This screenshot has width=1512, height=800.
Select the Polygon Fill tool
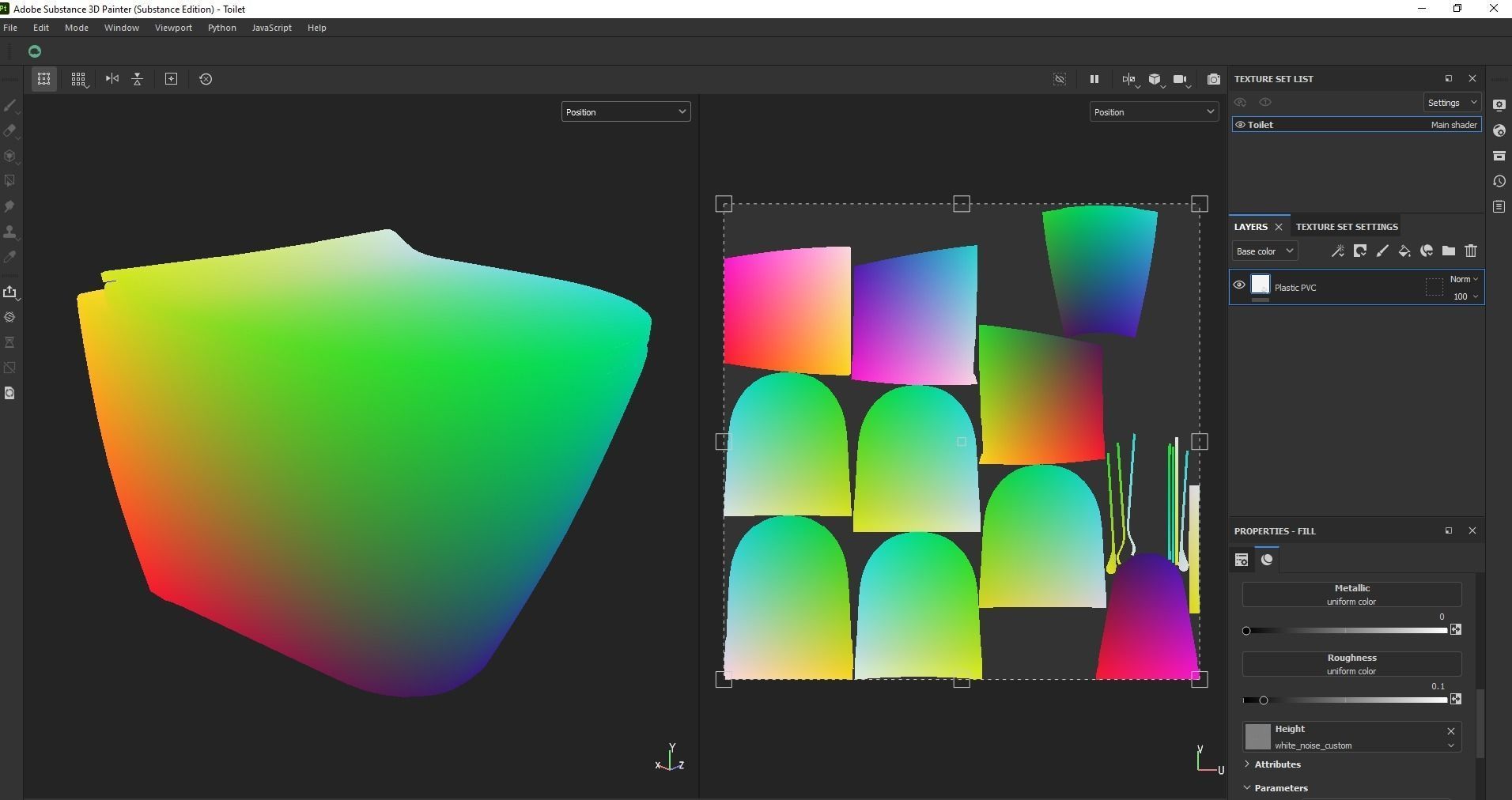[10, 181]
